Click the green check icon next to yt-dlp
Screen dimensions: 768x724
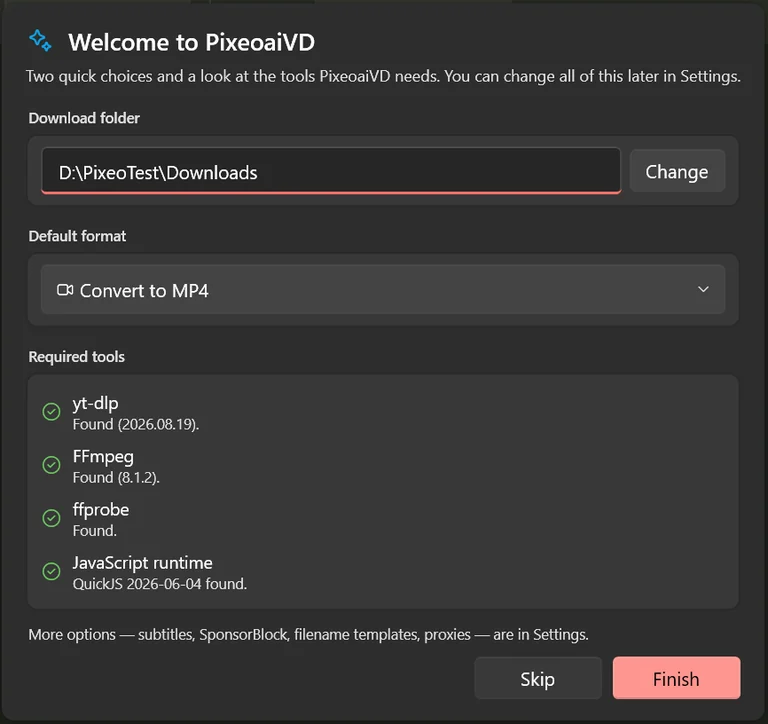(51, 411)
